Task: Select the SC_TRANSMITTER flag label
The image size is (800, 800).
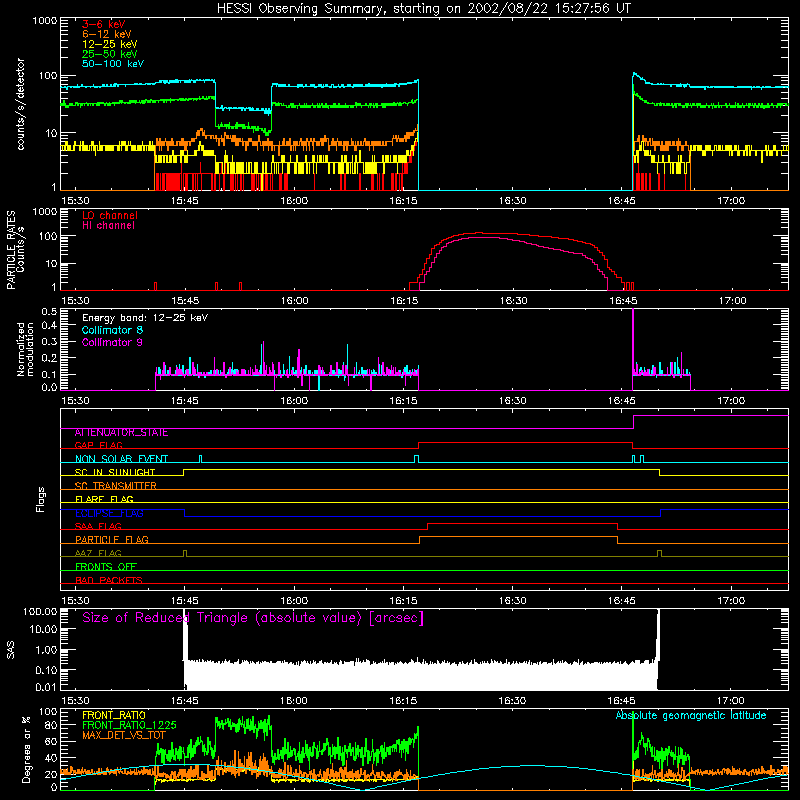Action: 116,486
